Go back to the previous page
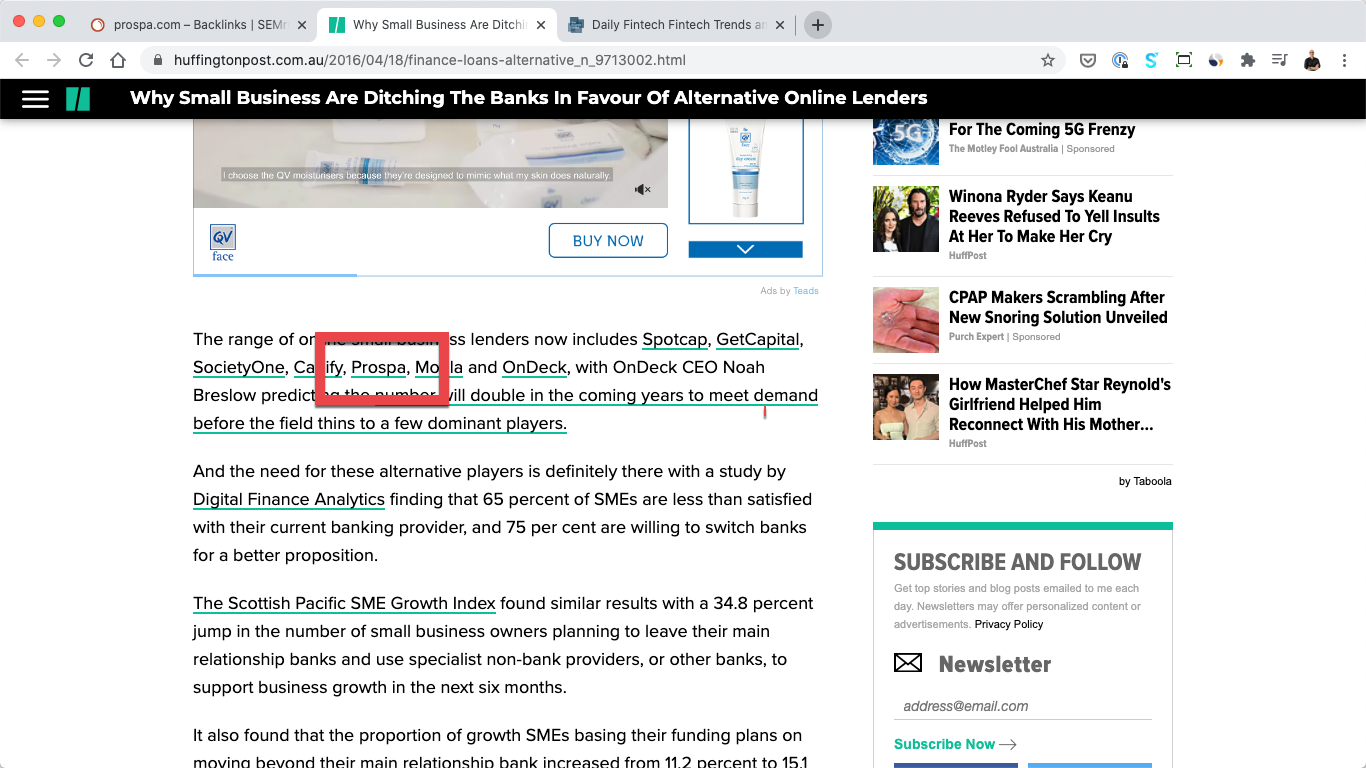The width and height of the screenshot is (1366, 768). point(22,60)
